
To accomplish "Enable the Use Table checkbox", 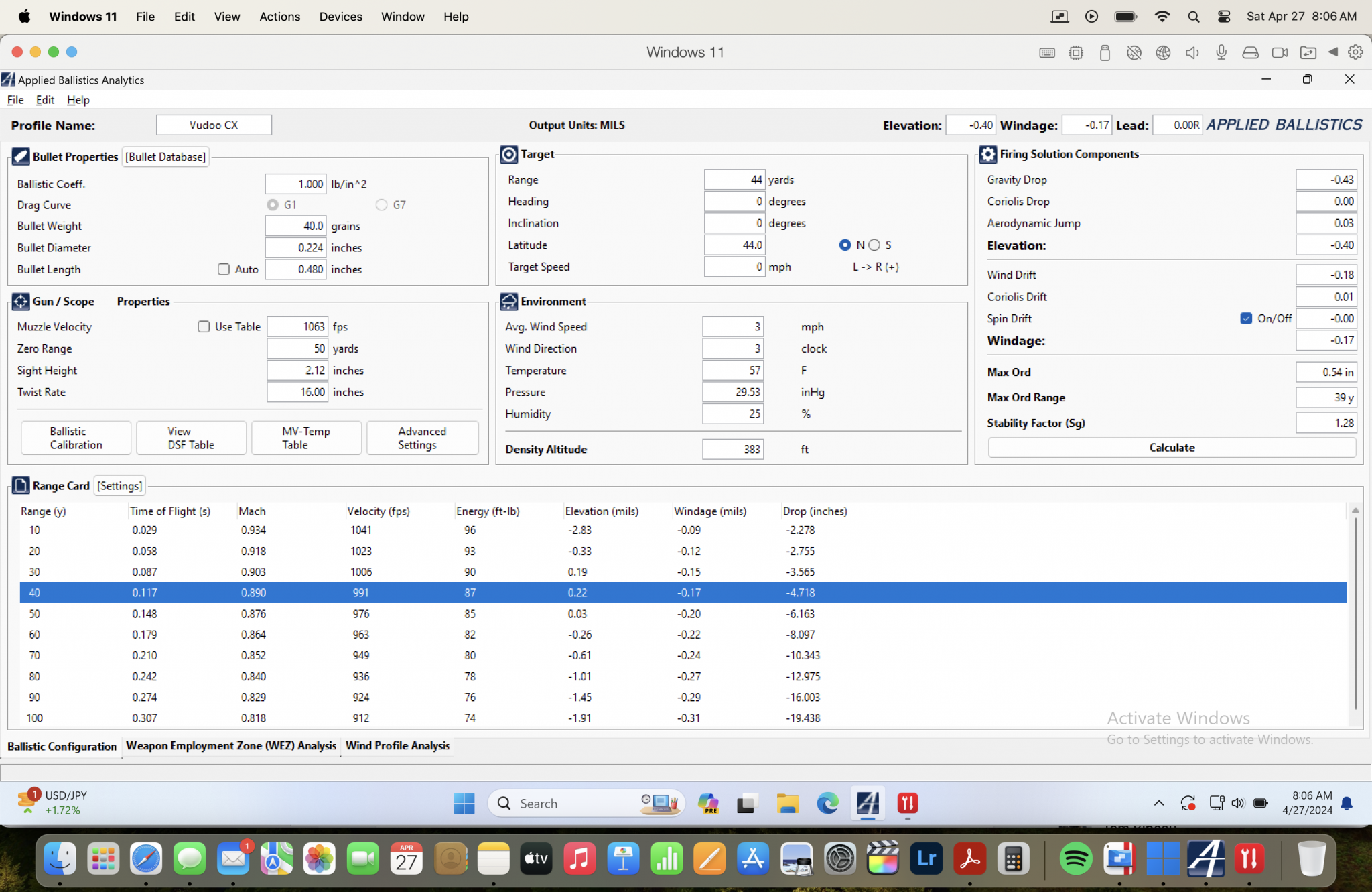I will point(204,327).
